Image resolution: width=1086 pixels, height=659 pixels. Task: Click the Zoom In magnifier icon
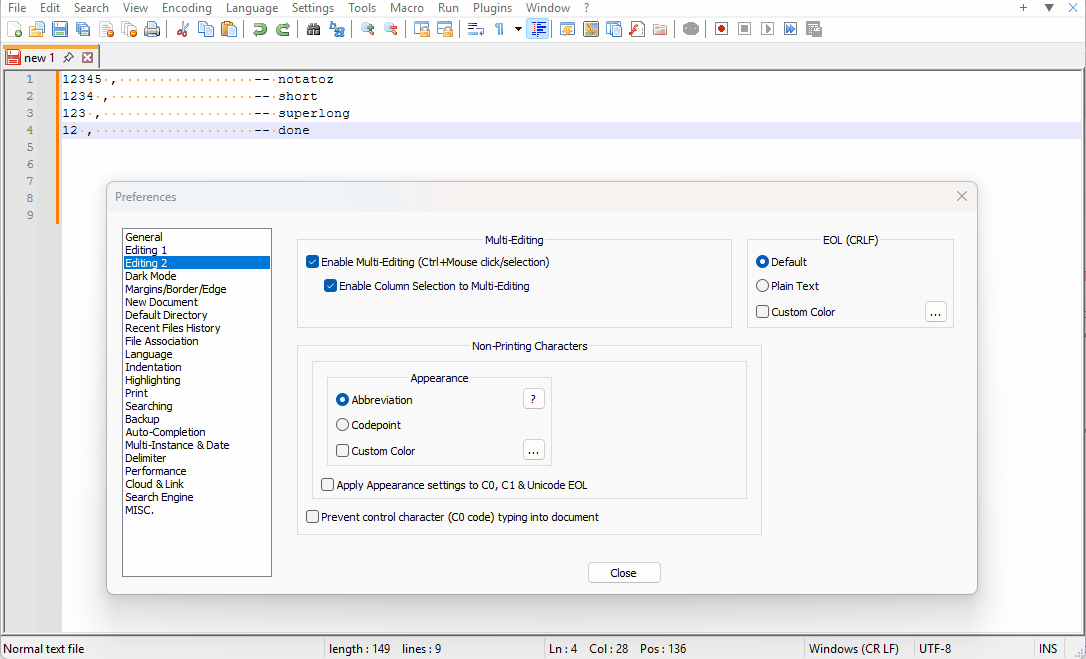[x=368, y=29]
